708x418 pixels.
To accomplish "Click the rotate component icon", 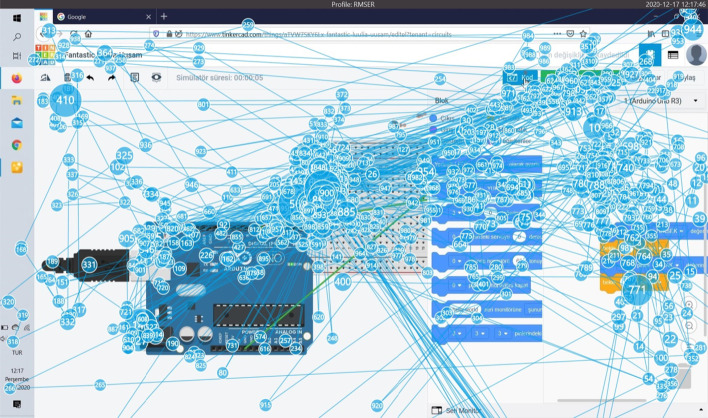I will point(45,77).
